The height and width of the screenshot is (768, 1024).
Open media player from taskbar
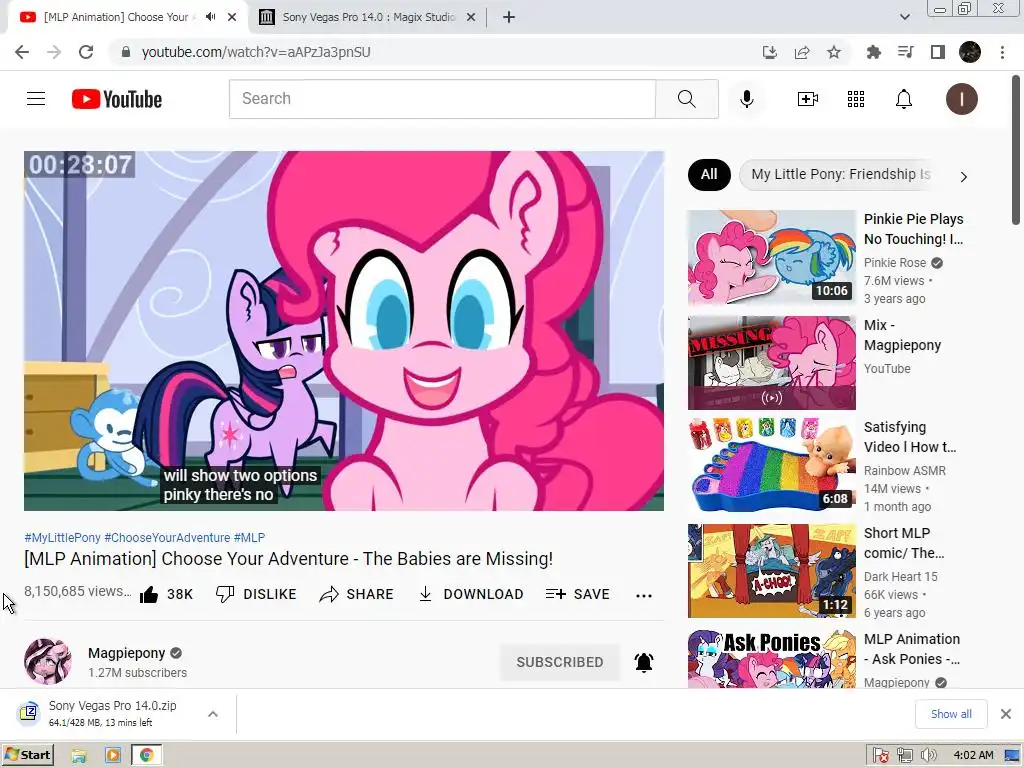113,756
